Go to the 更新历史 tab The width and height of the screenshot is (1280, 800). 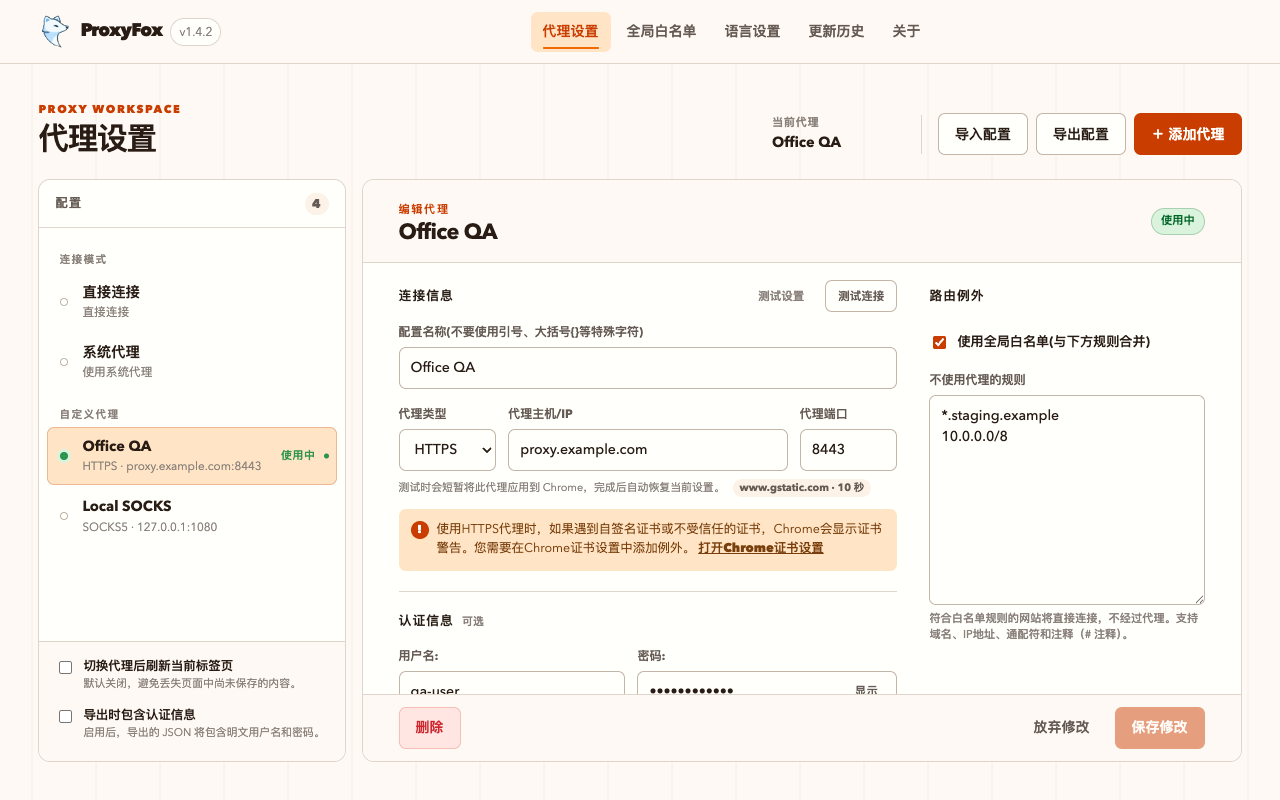tap(836, 32)
